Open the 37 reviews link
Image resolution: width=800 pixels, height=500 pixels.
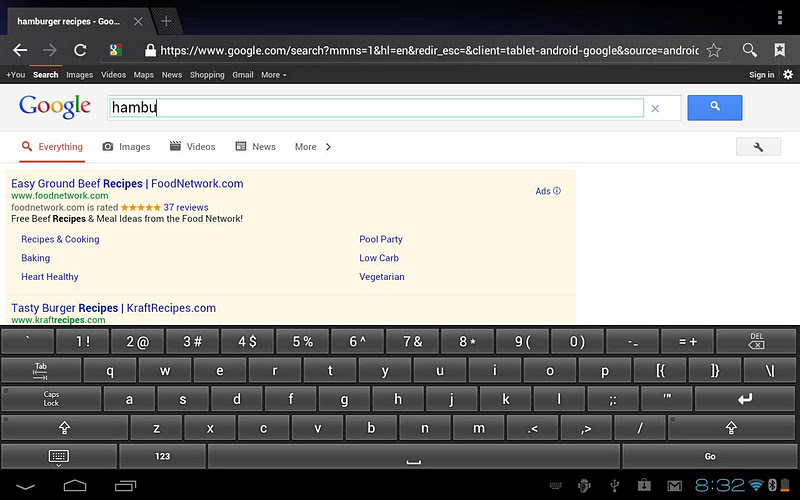(x=186, y=208)
